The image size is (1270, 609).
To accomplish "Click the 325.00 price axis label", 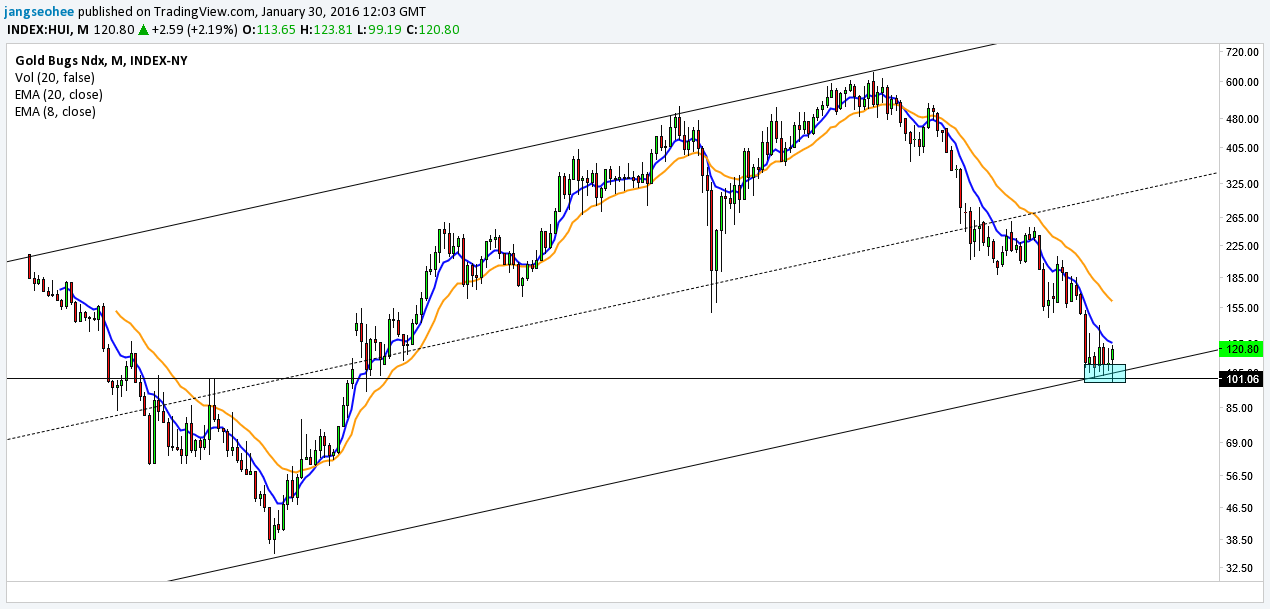I will click(x=1240, y=185).
